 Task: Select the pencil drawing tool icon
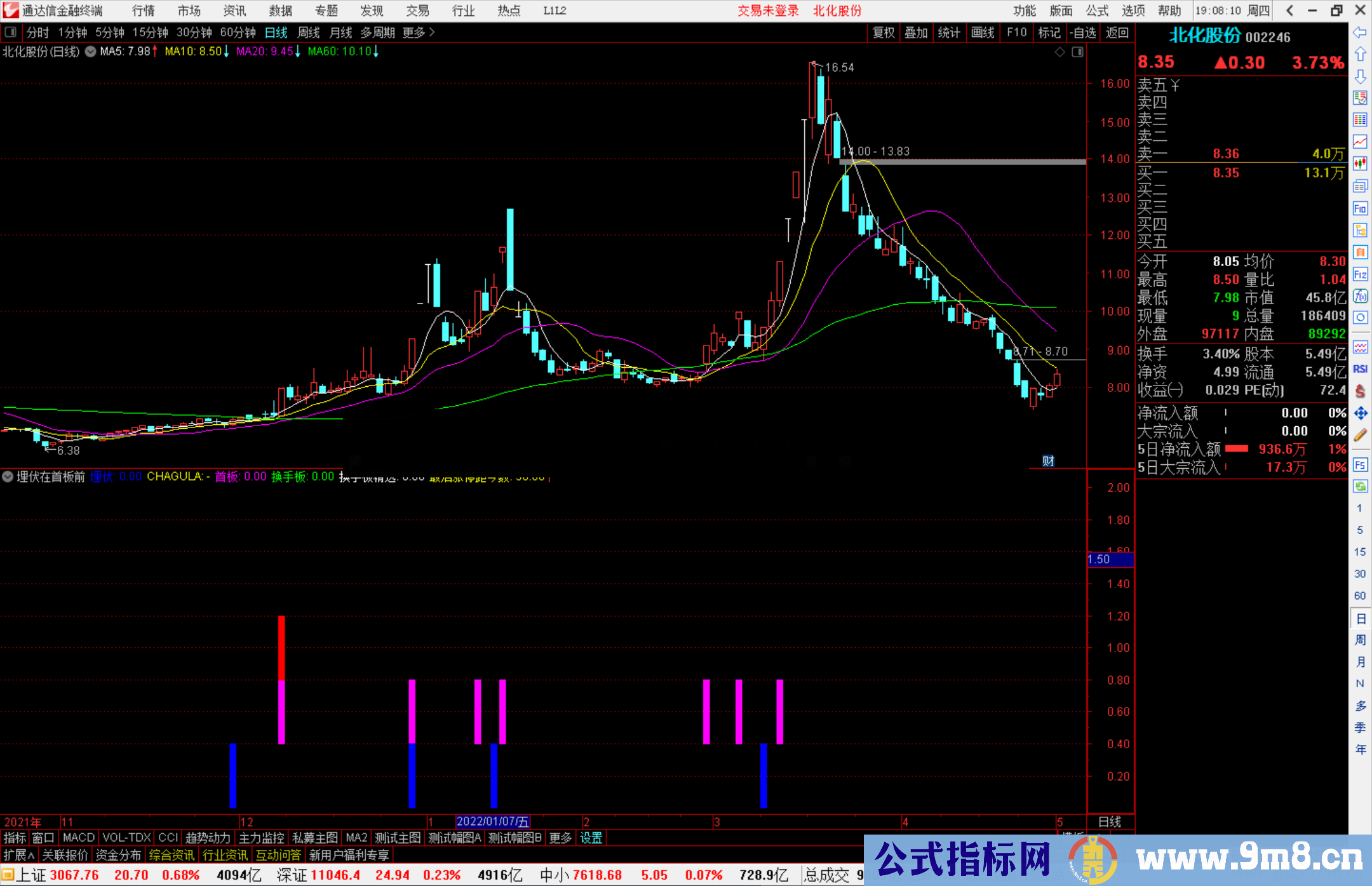[1360, 436]
